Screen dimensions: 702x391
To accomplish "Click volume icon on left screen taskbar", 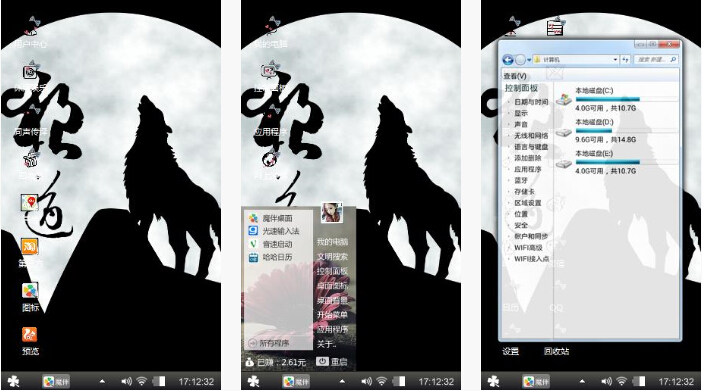I will tap(126, 382).
